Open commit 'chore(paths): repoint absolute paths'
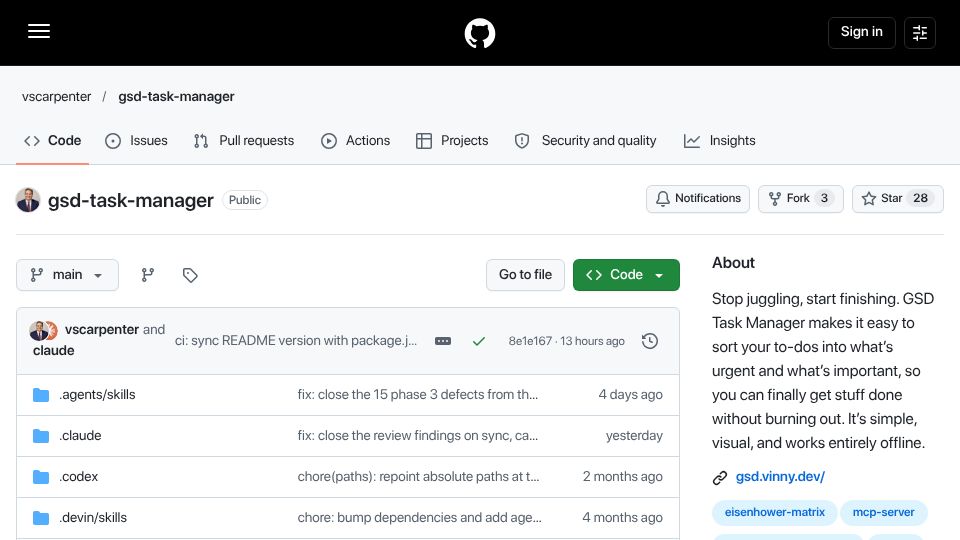The height and width of the screenshot is (540, 960). (x=418, y=477)
